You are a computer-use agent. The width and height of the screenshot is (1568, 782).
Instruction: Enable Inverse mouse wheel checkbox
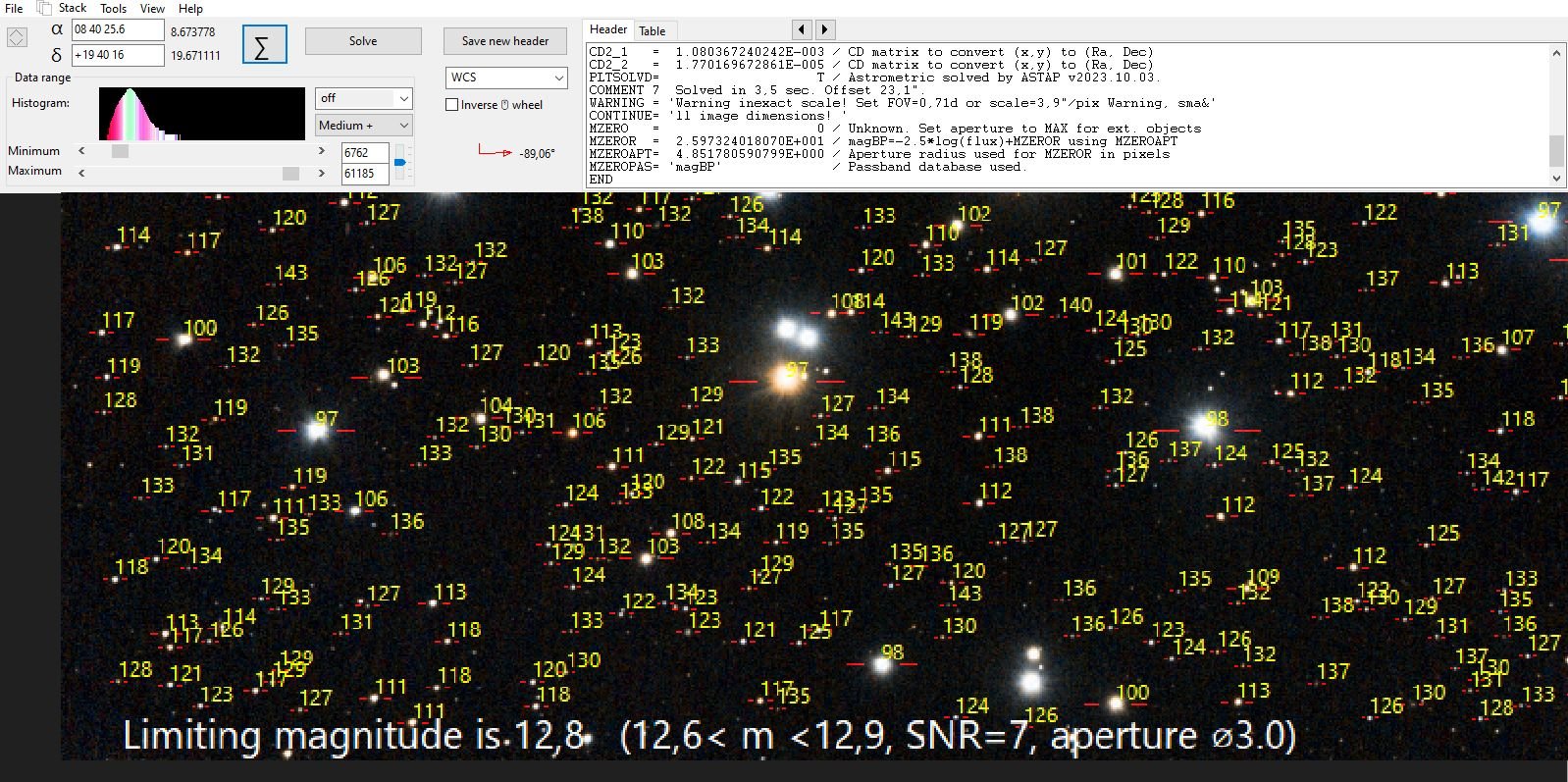[452, 105]
